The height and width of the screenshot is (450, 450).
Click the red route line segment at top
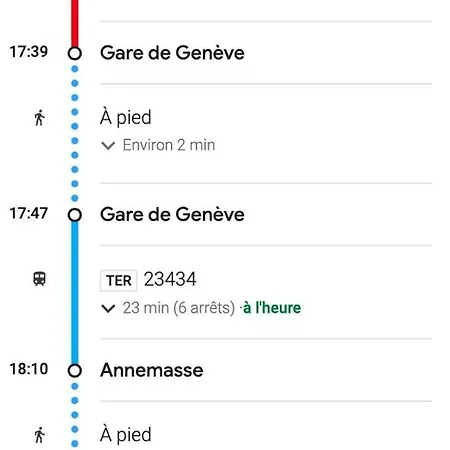[75, 23]
